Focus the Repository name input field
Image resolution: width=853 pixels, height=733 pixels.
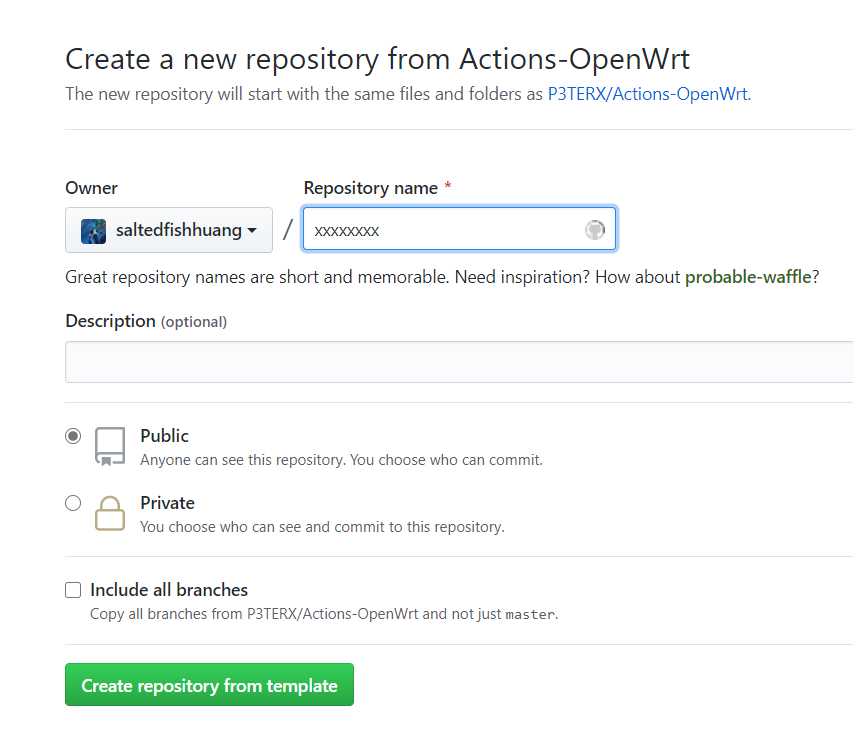click(x=459, y=229)
